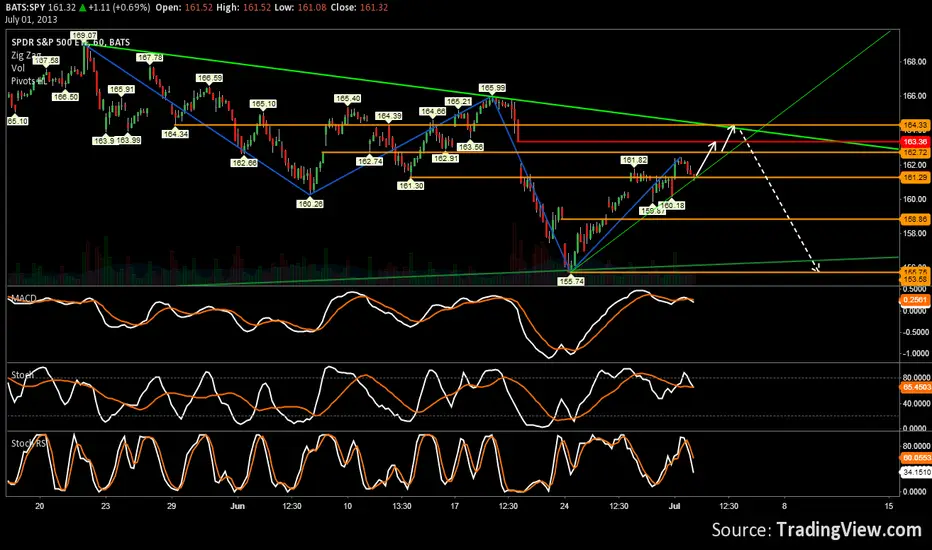This screenshot has width=932, height=550.
Task: Click the 165.40 pivot high label
Action: tap(348, 98)
